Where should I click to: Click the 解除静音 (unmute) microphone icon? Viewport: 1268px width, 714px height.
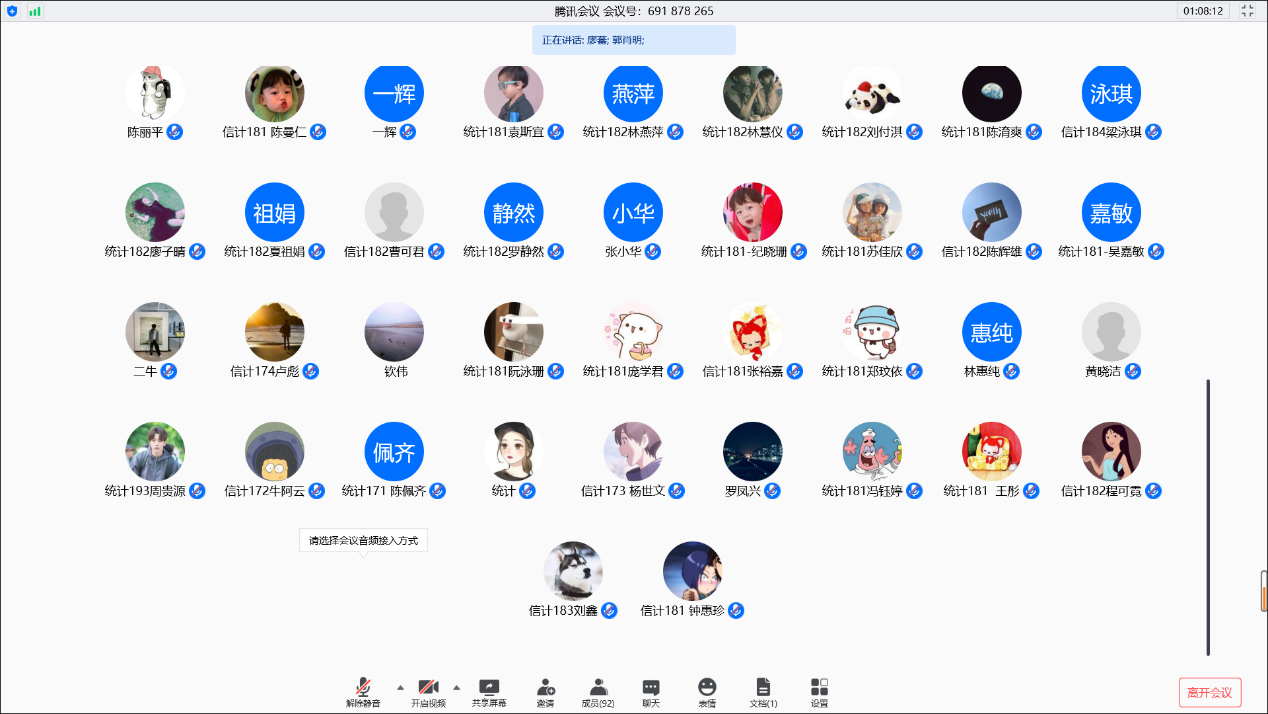[x=363, y=688]
